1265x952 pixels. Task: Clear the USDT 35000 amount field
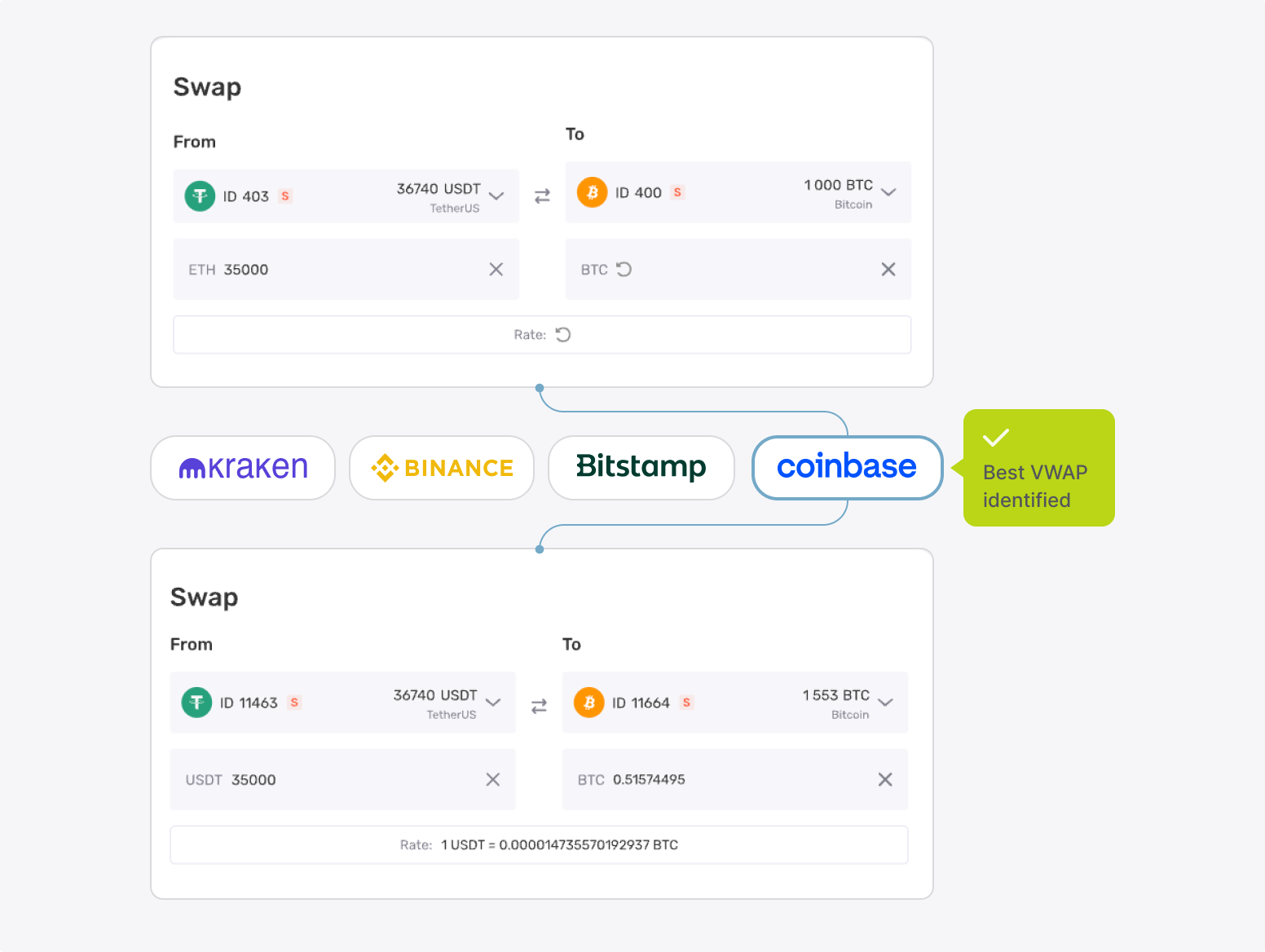click(x=493, y=779)
